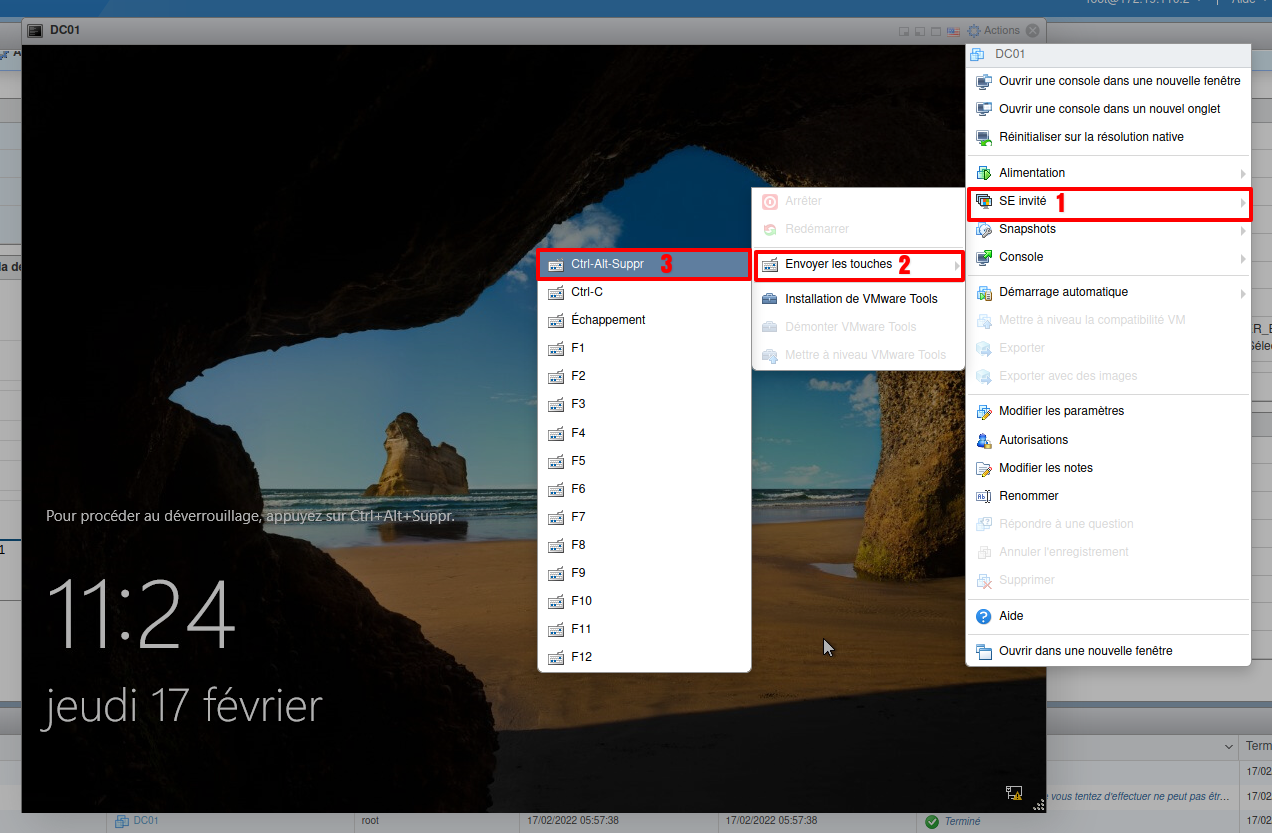Click the Snapshots icon in the menu
The height and width of the screenshot is (833, 1272).
click(x=983, y=229)
